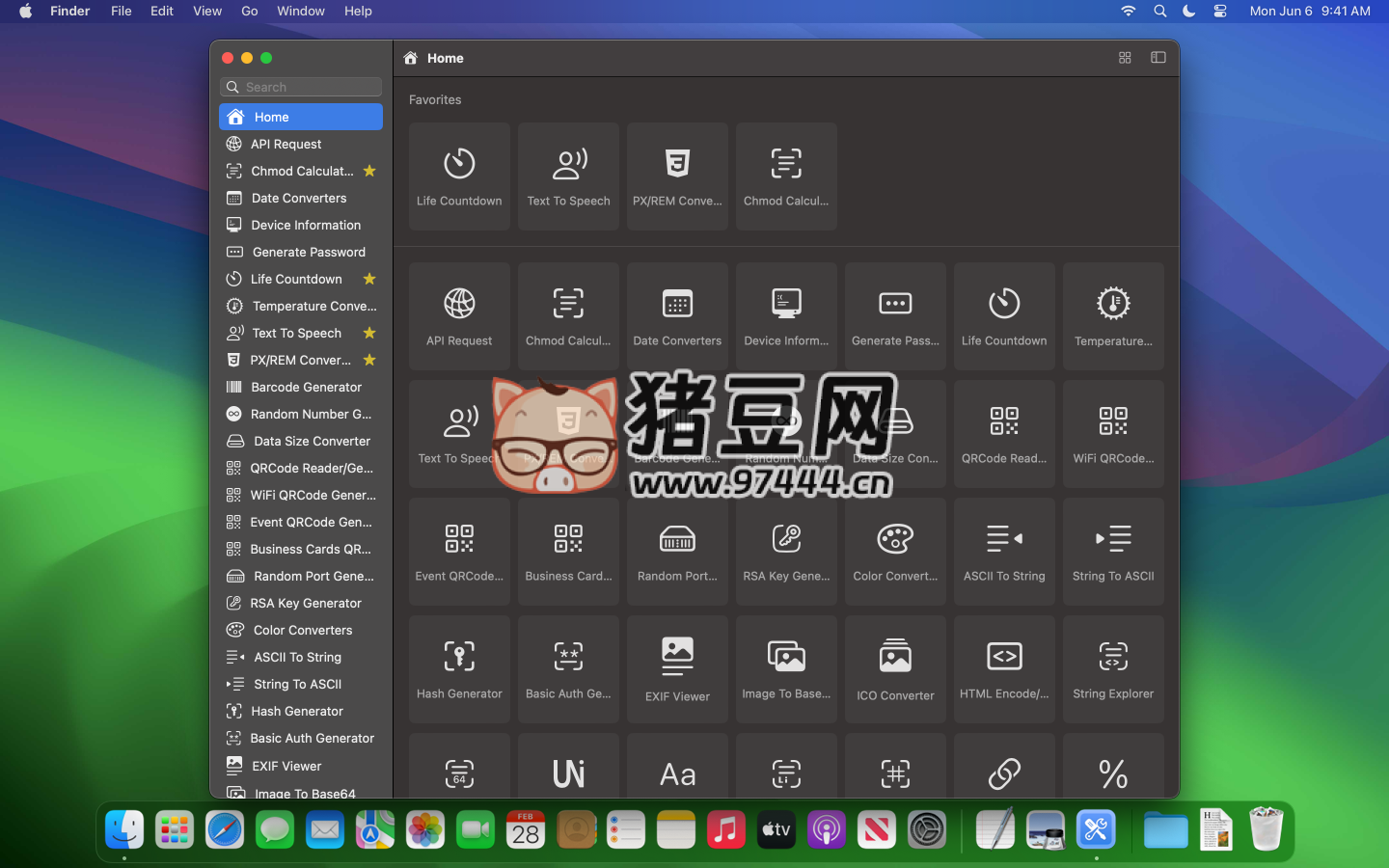Select Home in the sidebar
Screen dimensions: 1389x868
click(301, 117)
